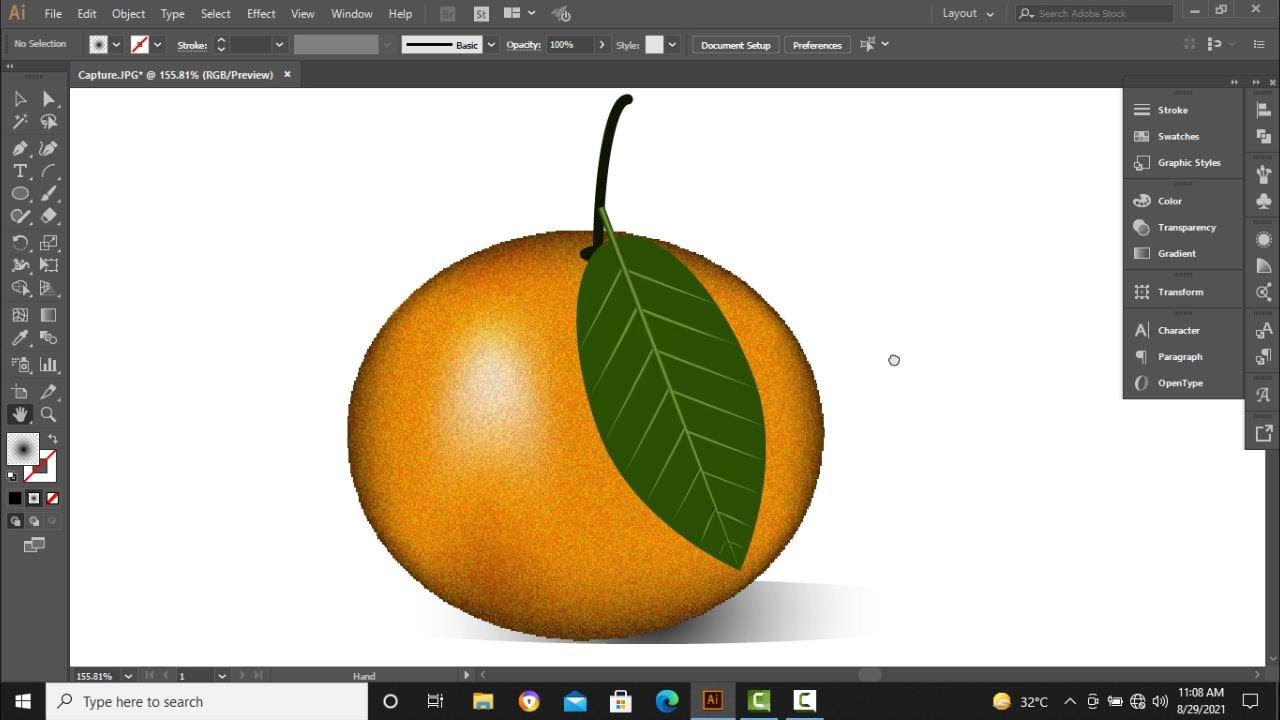This screenshot has width=1280, height=720.
Task: Click the Search Adobe Stock field
Action: (1094, 14)
